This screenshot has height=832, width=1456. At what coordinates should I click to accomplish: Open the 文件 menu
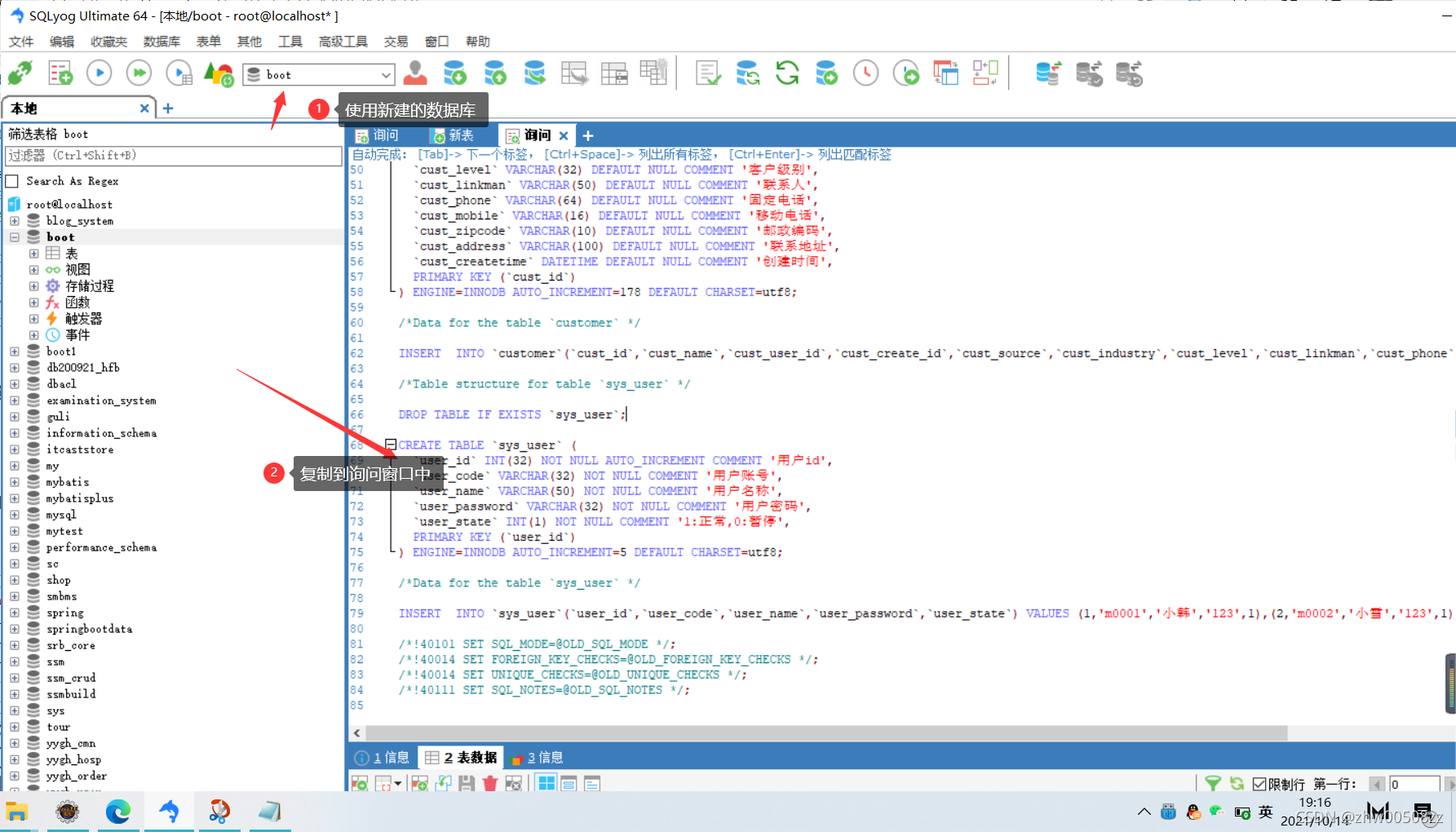pyautogui.click(x=21, y=42)
